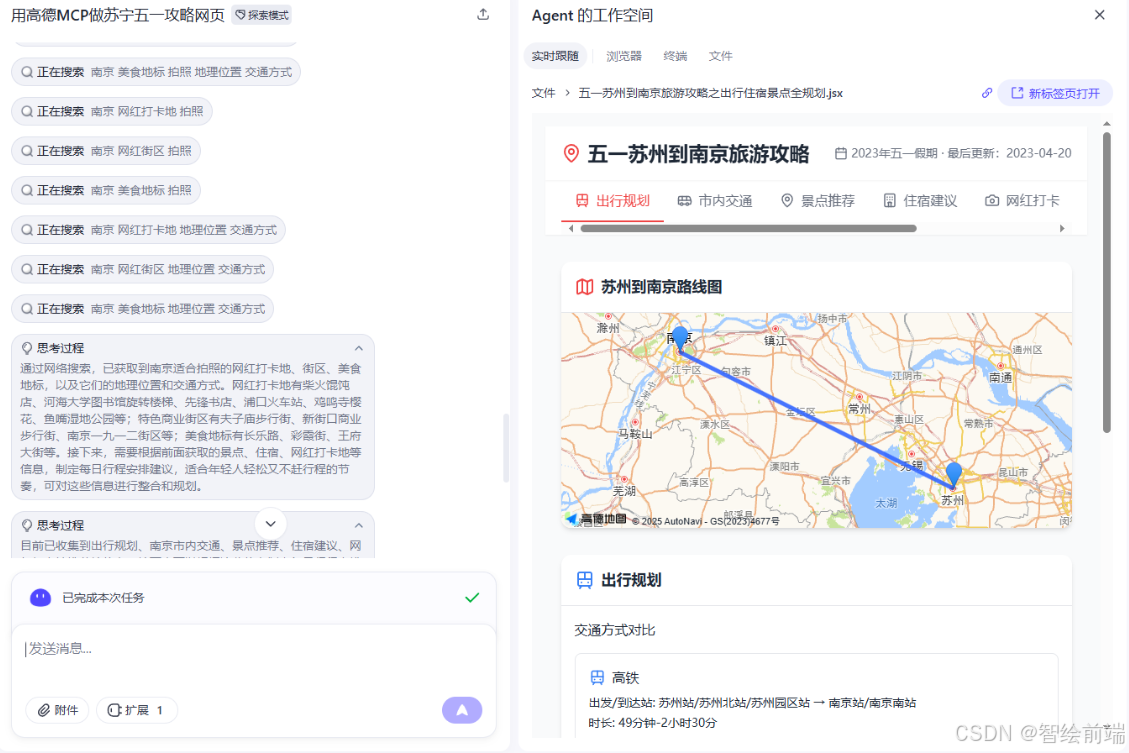Click the Suzhou map marker pin

[953, 474]
